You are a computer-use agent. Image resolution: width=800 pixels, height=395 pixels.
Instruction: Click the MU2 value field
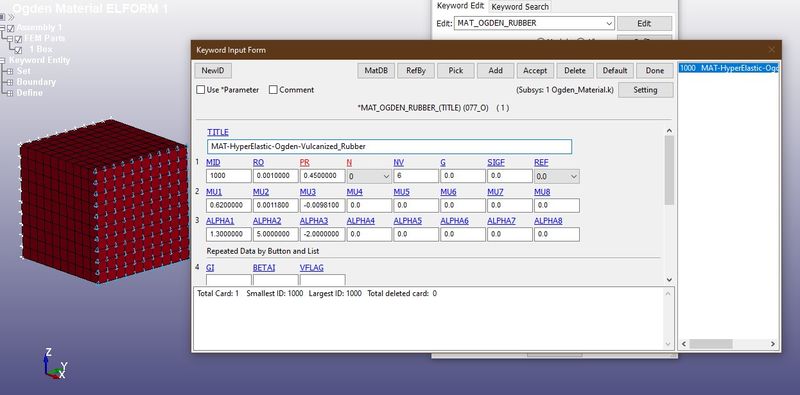pos(276,205)
